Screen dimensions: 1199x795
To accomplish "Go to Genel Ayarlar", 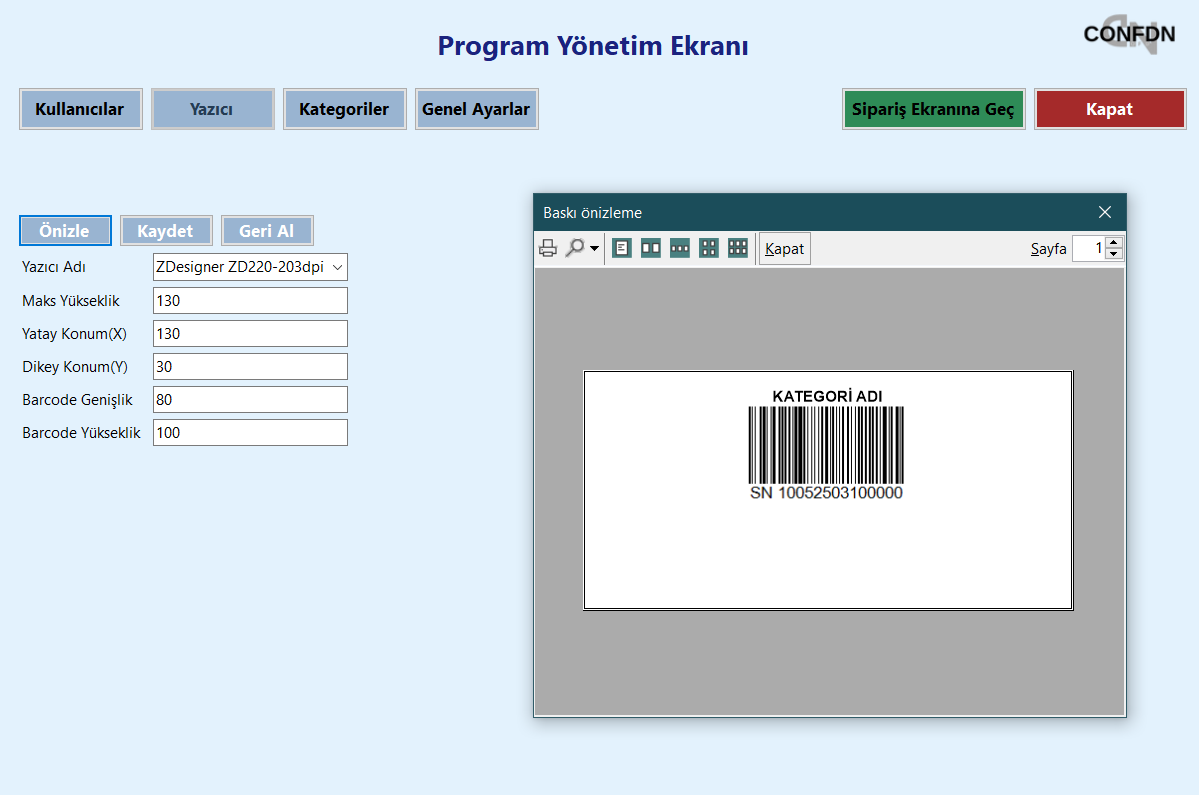I will point(476,109).
